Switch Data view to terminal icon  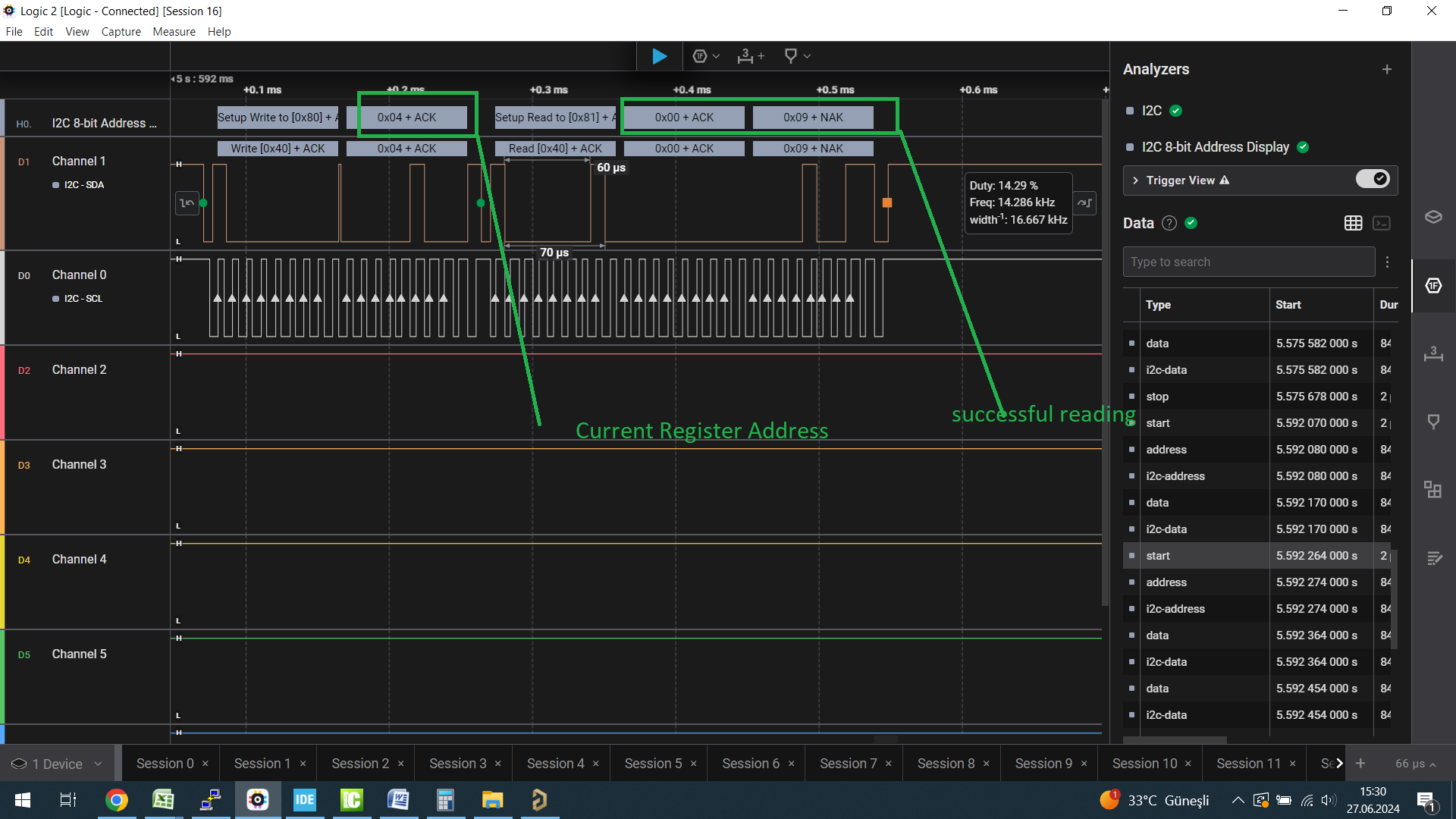pyautogui.click(x=1382, y=223)
